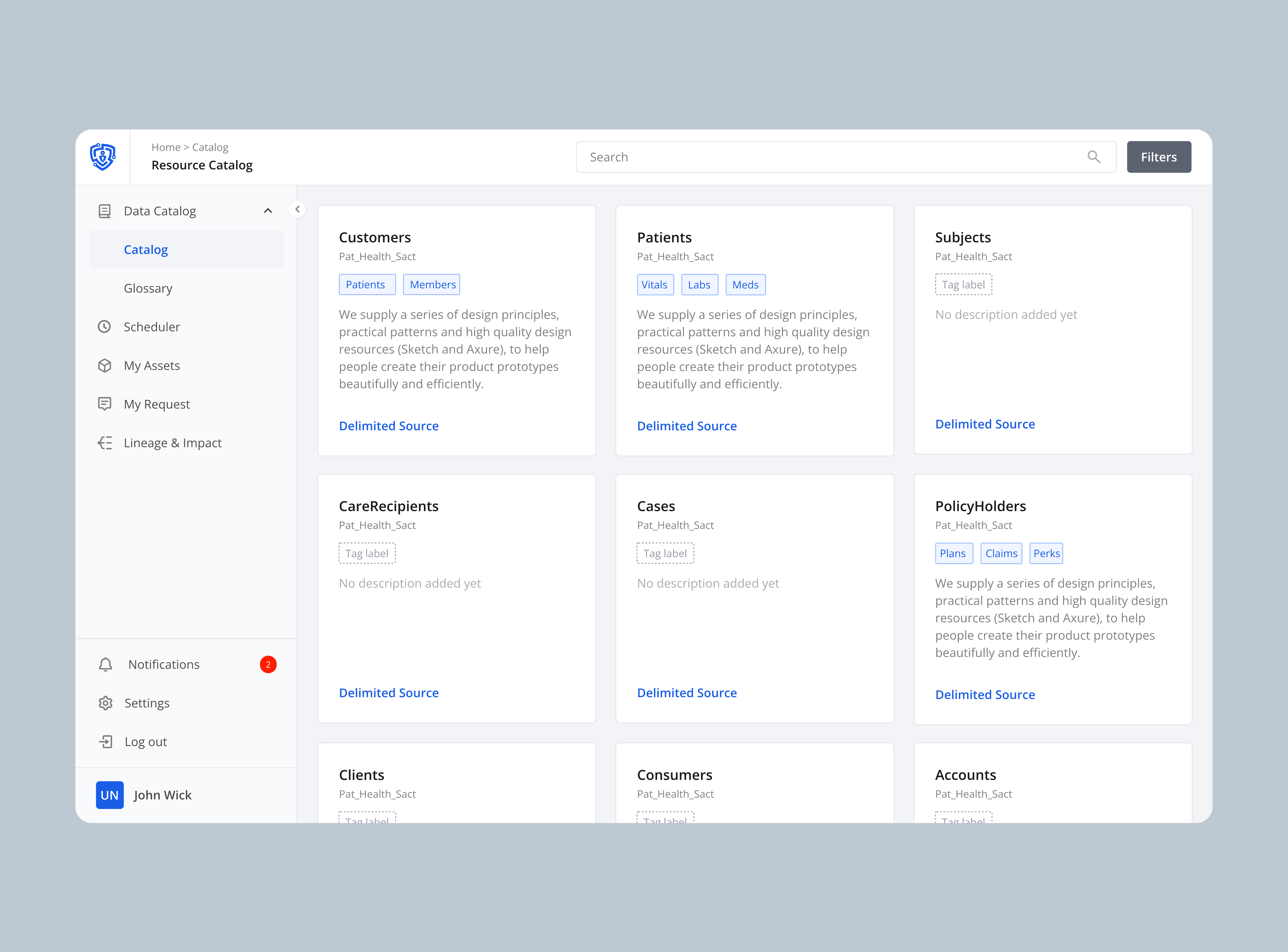Collapse the sidebar with arrow button
1288x952 pixels.
297,209
